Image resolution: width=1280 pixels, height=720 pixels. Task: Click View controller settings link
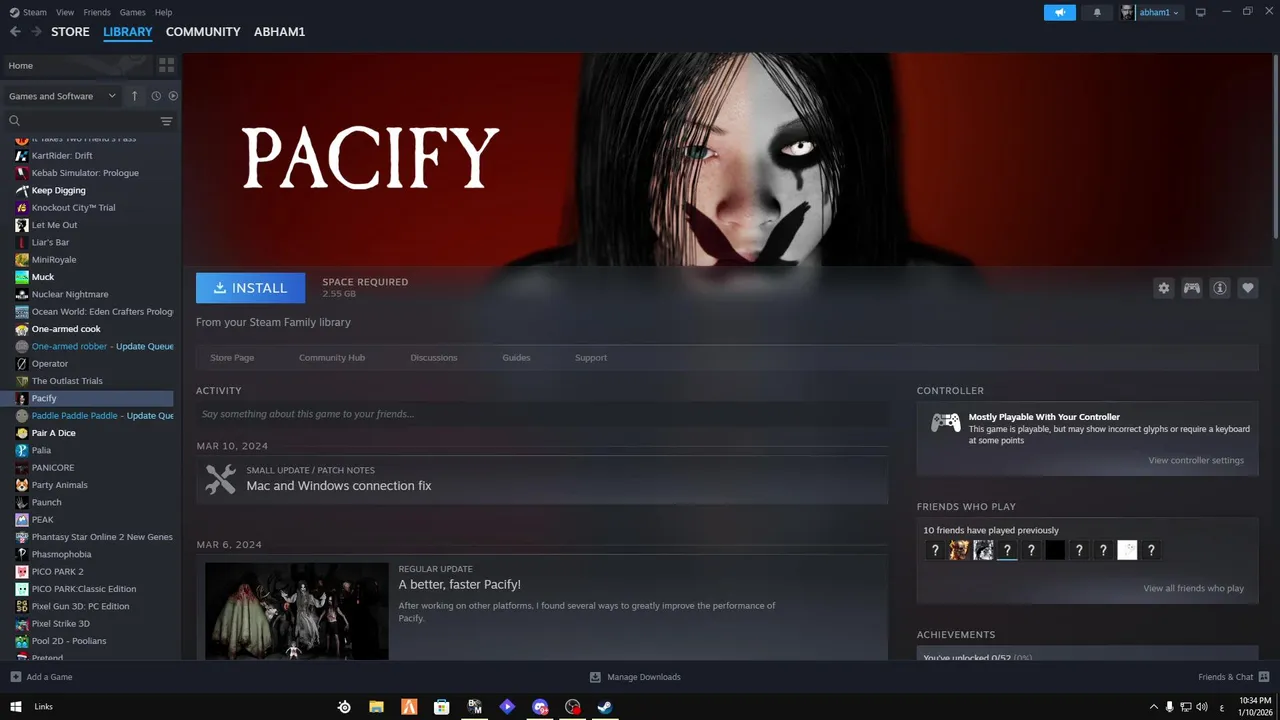1196,460
